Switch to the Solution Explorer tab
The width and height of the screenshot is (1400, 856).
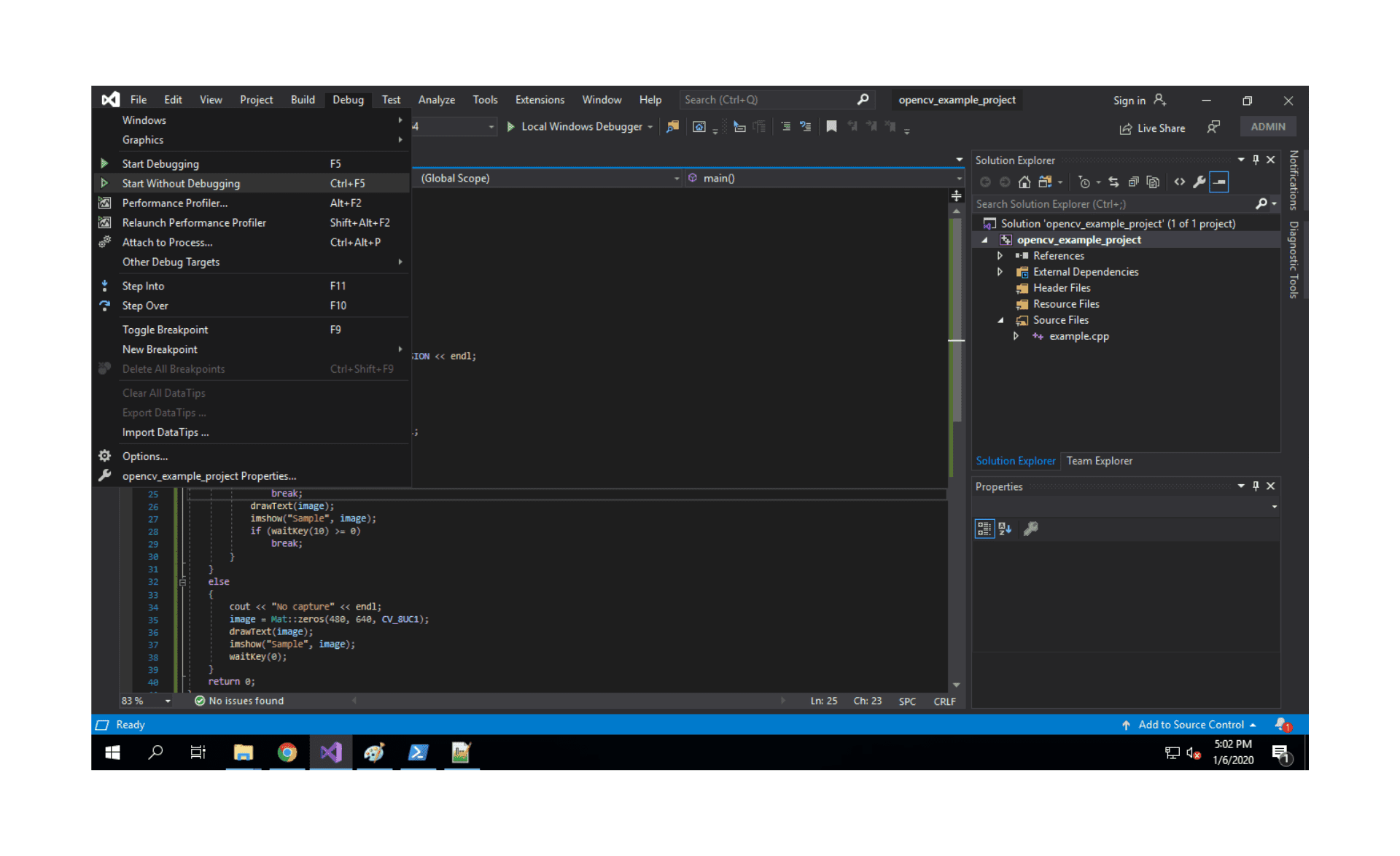coord(1015,462)
